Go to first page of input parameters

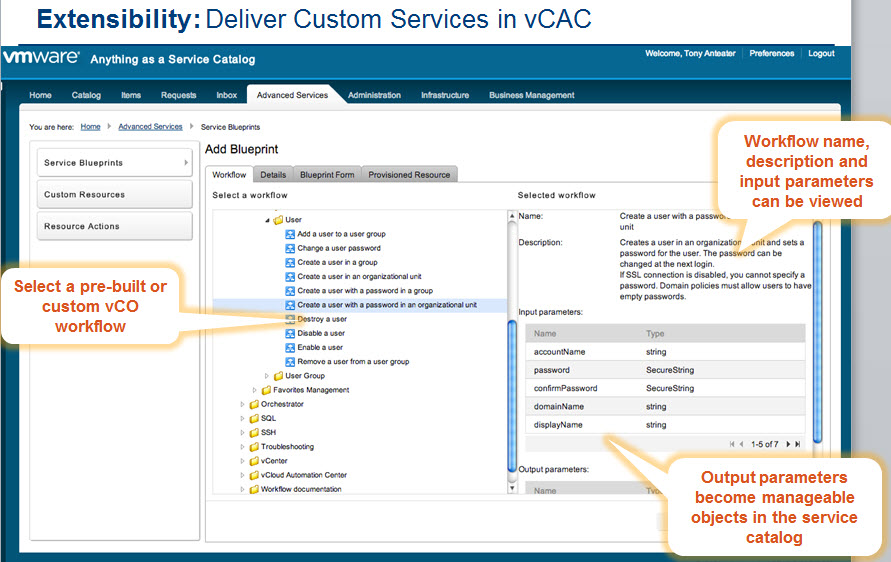(732, 444)
